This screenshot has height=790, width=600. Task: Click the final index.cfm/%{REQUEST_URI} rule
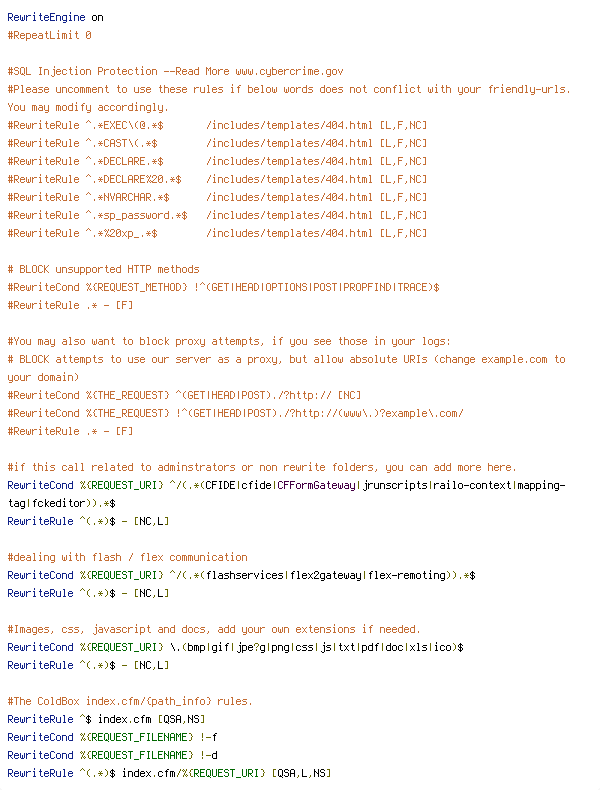tap(169, 773)
